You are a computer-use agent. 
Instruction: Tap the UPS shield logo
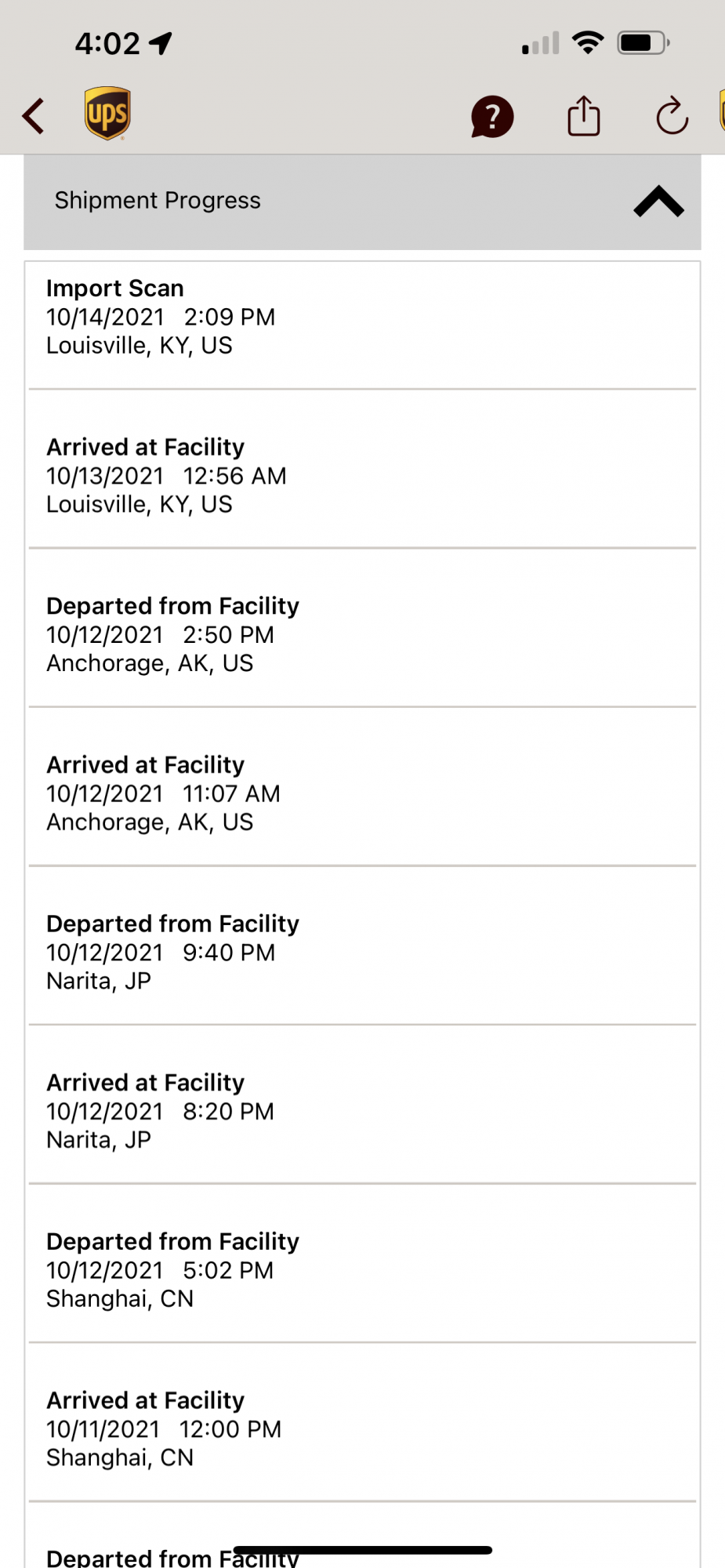click(x=107, y=114)
